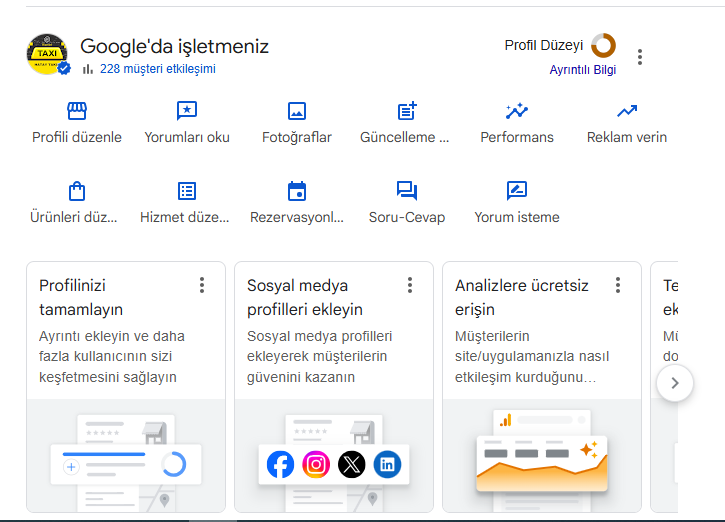Click the Profil Düzeyi label
725x522 pixels.
coord(544,45)
